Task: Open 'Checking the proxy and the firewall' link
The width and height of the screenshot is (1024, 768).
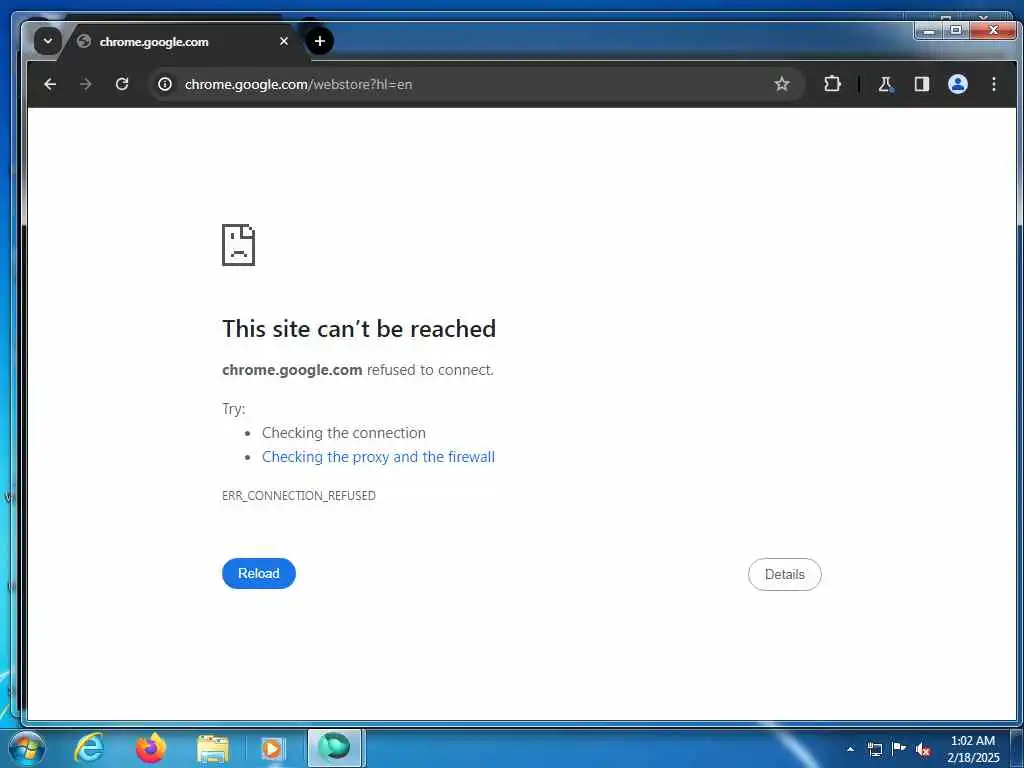Action: (x=378, y=457)
